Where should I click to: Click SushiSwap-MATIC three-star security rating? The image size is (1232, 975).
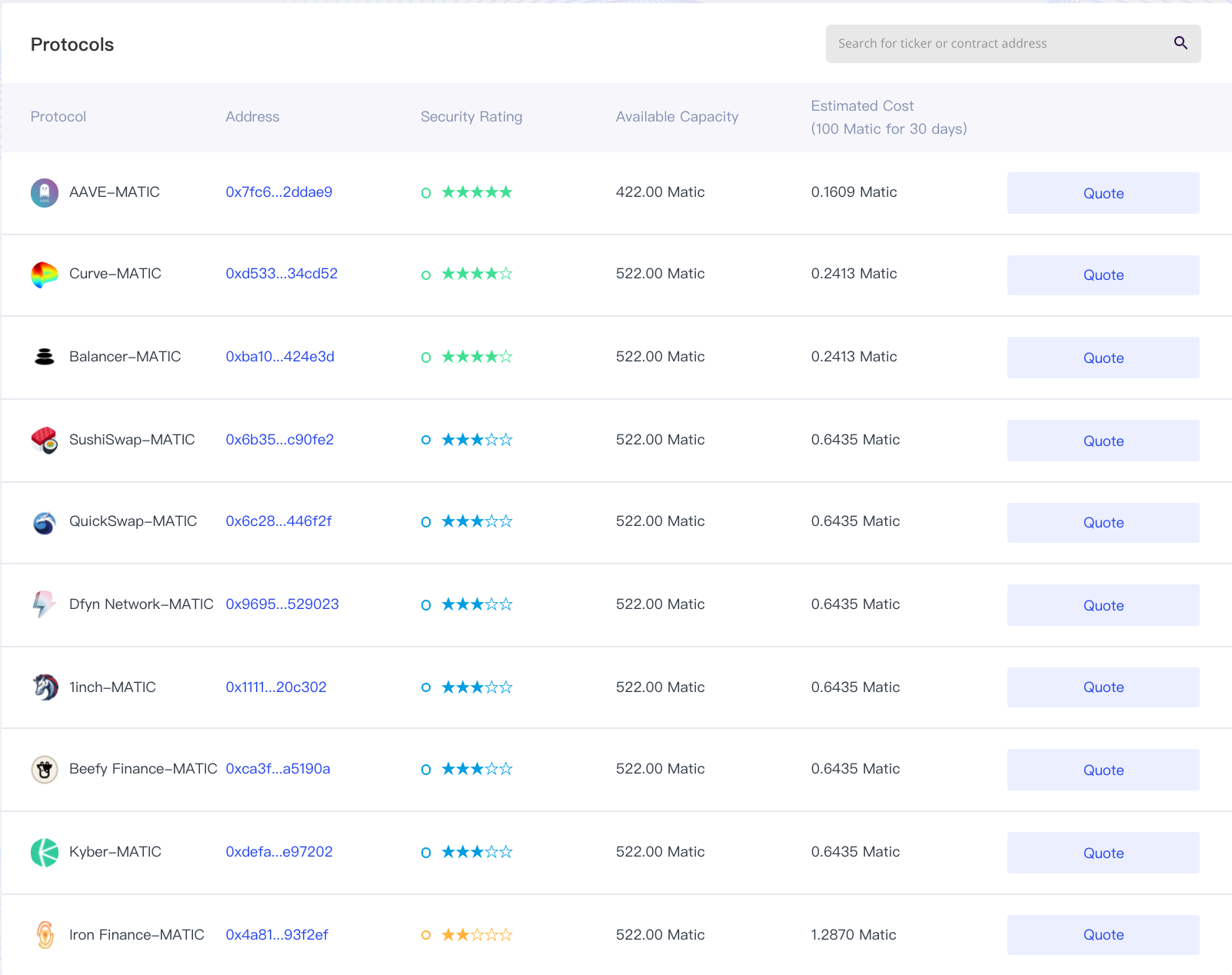[477, 440]
